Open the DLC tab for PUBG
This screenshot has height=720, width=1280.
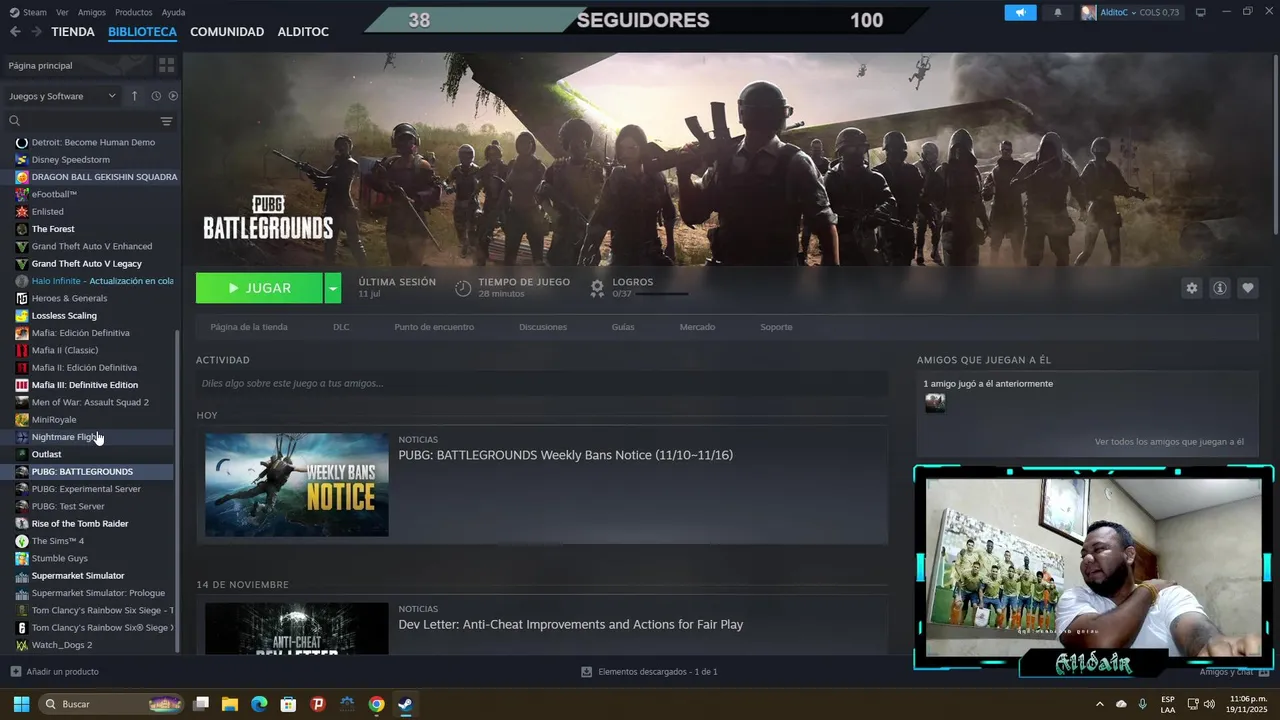[x=341, y=327]
